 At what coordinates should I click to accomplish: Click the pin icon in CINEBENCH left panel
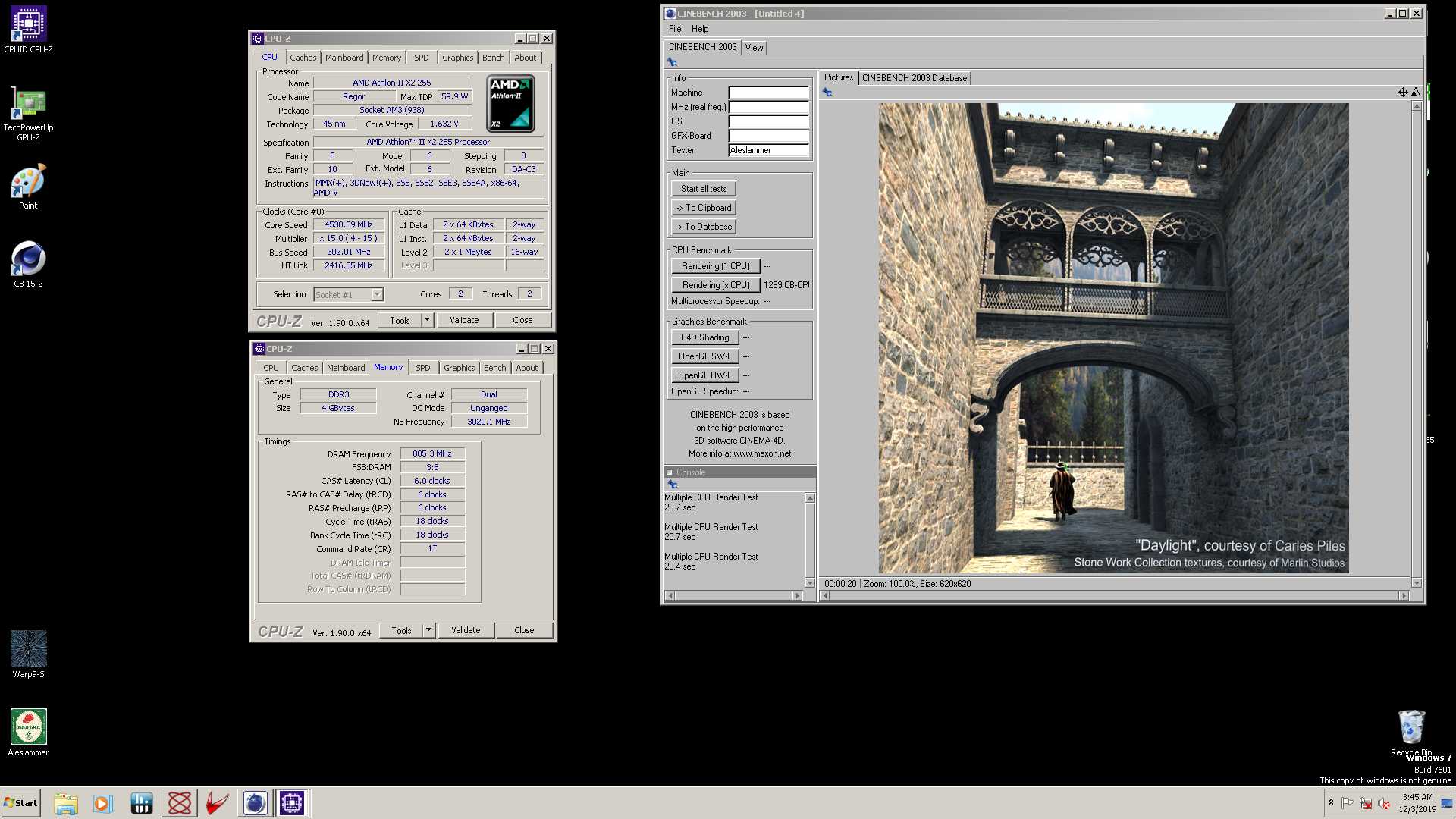point(672,62)
